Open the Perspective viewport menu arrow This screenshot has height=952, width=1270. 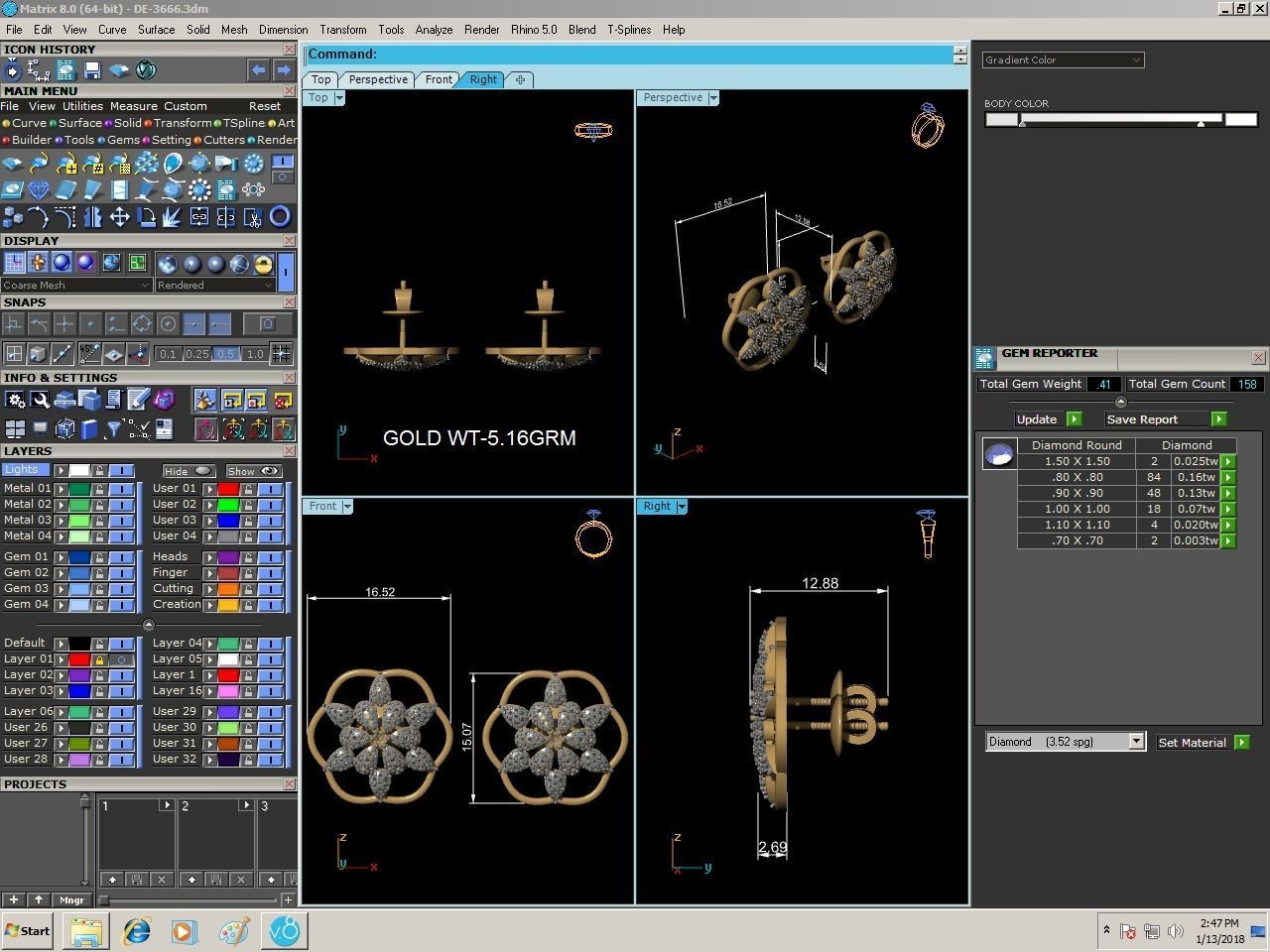pos(713,98)
